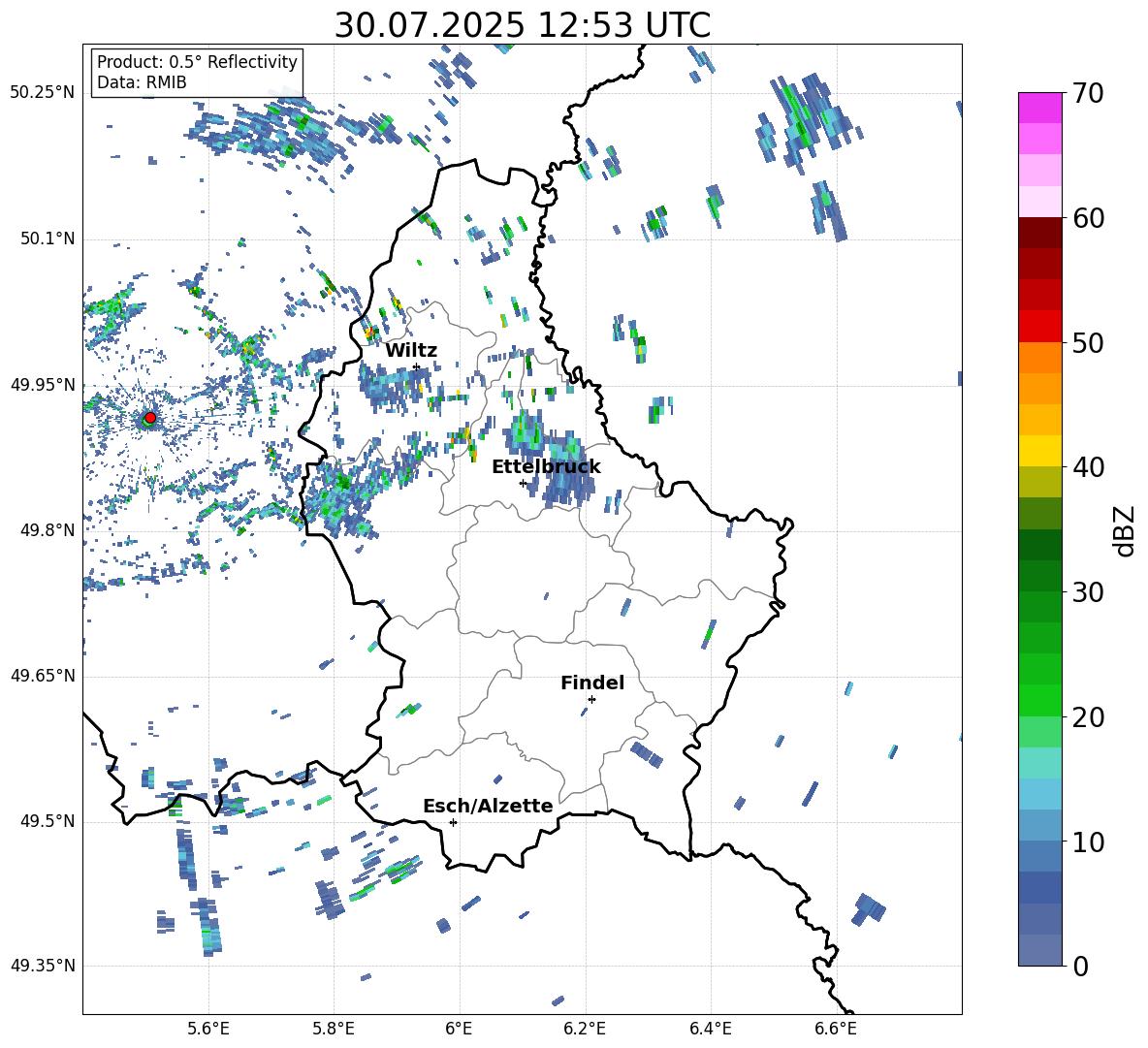
Task: Click the Product: 0.5° Reflectivity text
Action: point(197,61)
